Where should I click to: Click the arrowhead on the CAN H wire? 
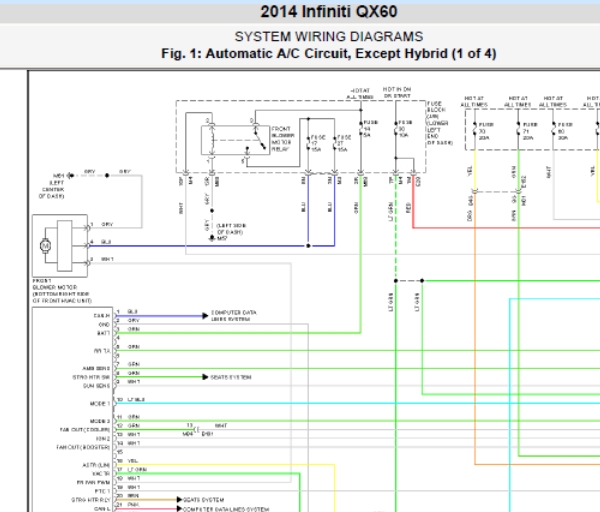205,316
